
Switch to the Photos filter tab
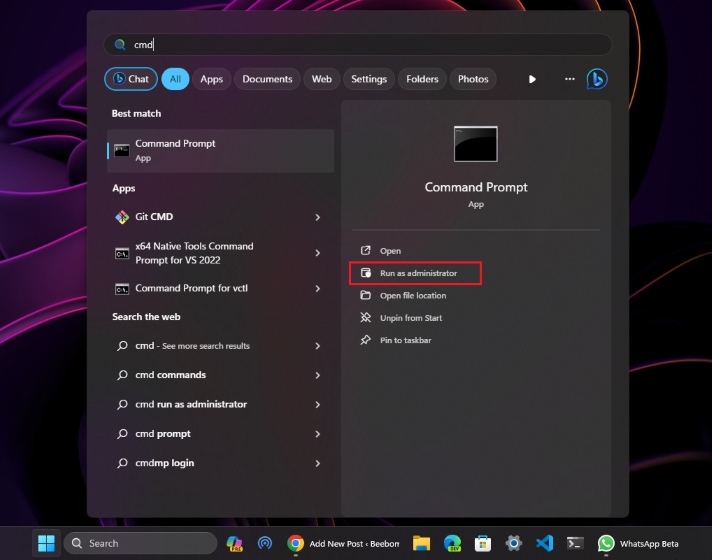(473, 79)
